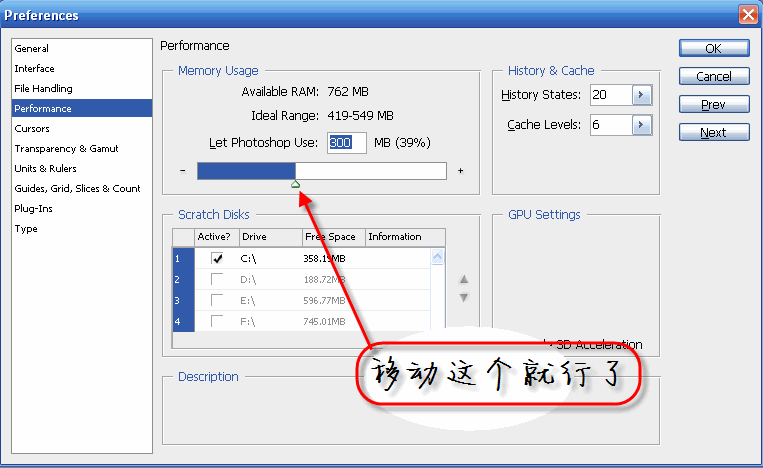Click the 745.01MB free space cell
This screenshot has height=468, width=763.
pos(324,322)
